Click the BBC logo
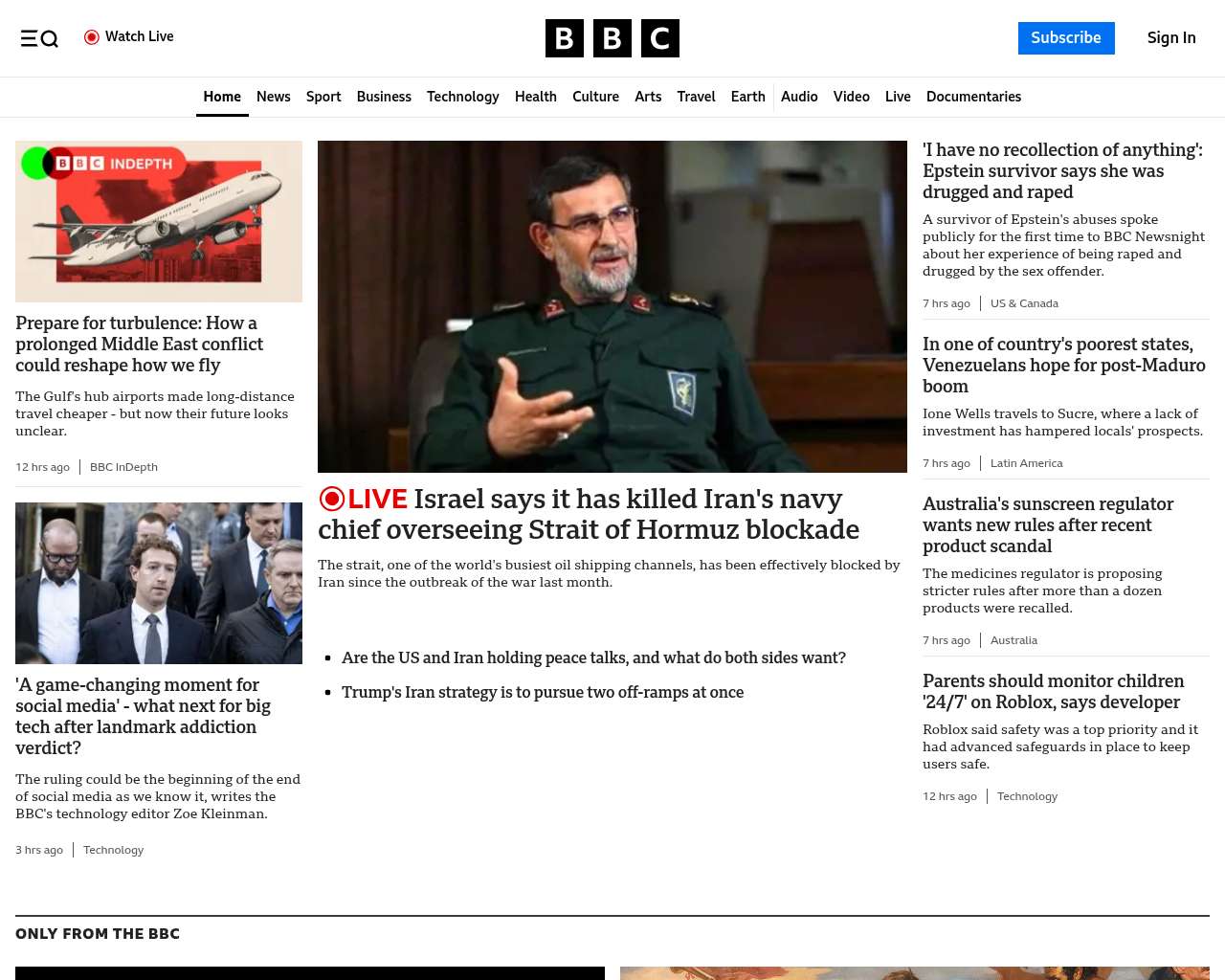Screen dimensions: 1225x980 (612, 38)
